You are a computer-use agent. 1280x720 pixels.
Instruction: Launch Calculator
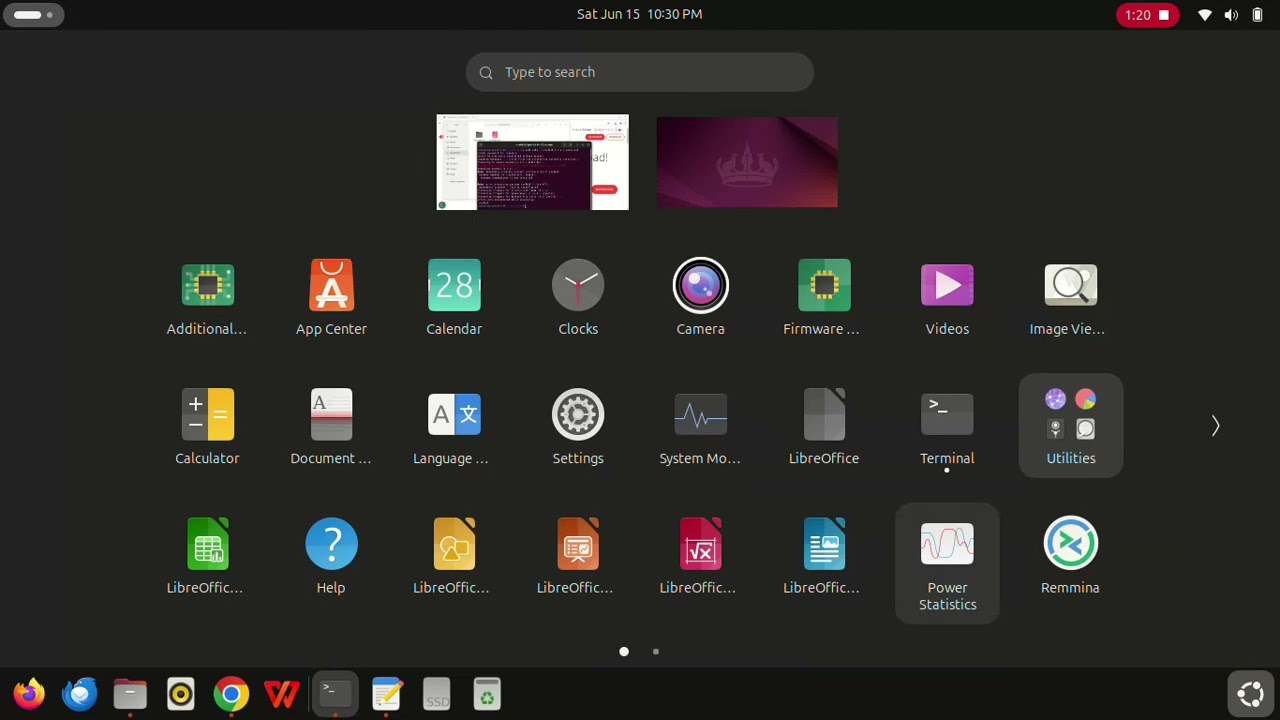[x=207, y=427]
